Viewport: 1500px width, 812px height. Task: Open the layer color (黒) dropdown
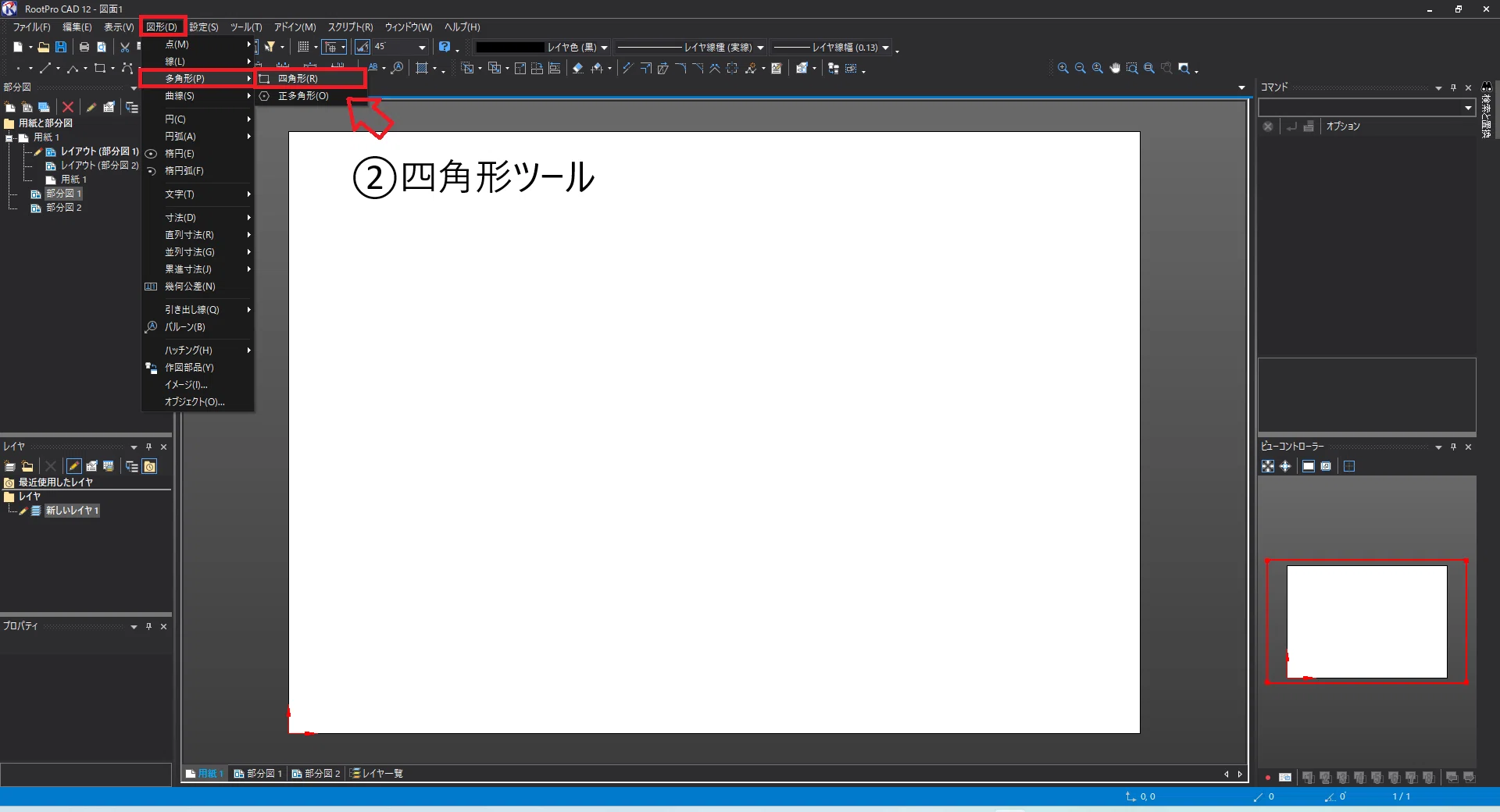pyautogui.click(x=604, y=48)
